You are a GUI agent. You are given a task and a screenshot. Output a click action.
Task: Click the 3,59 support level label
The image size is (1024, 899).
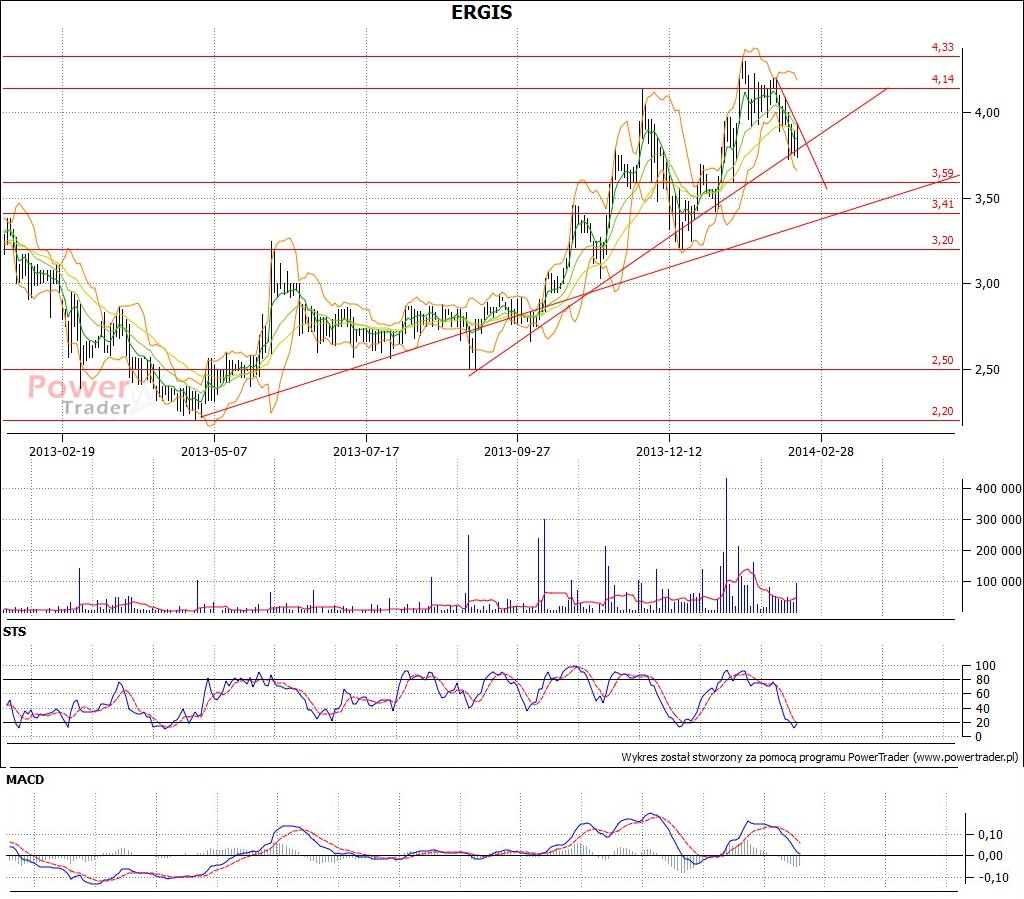coord(942,173)
